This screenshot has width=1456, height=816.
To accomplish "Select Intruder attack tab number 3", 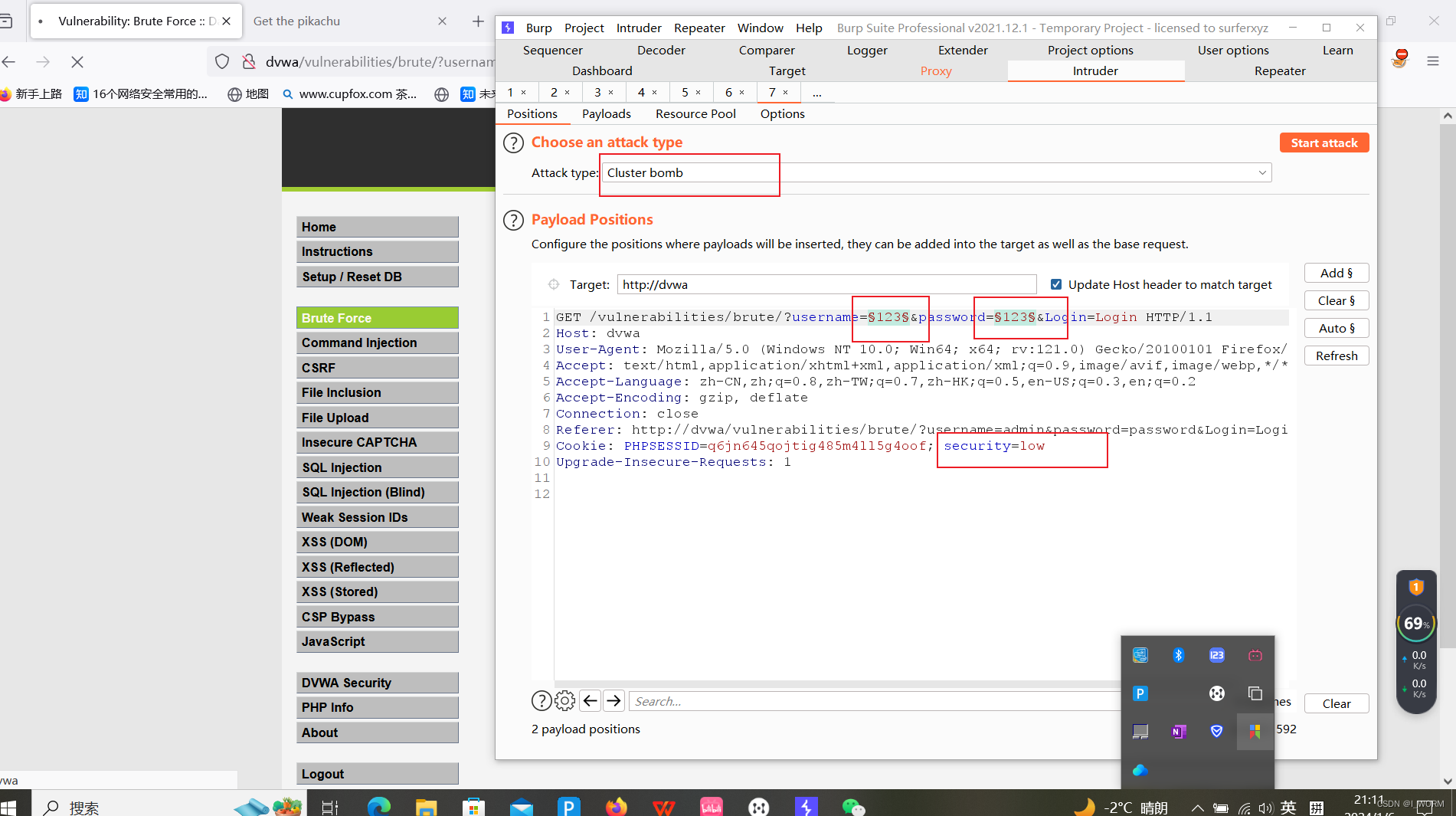I will click(x=598, y=92).
